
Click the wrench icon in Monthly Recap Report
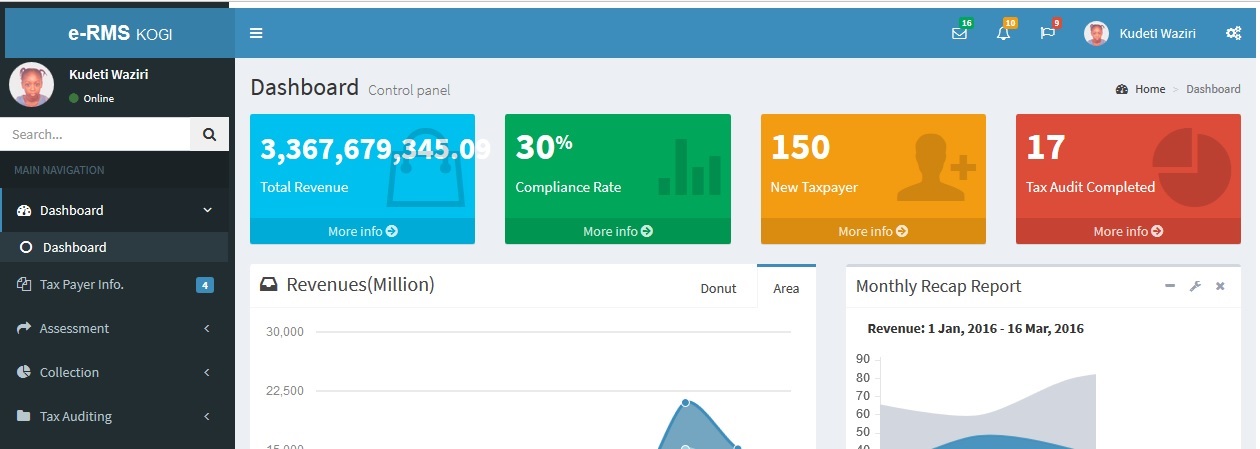tap(1194, 286)
